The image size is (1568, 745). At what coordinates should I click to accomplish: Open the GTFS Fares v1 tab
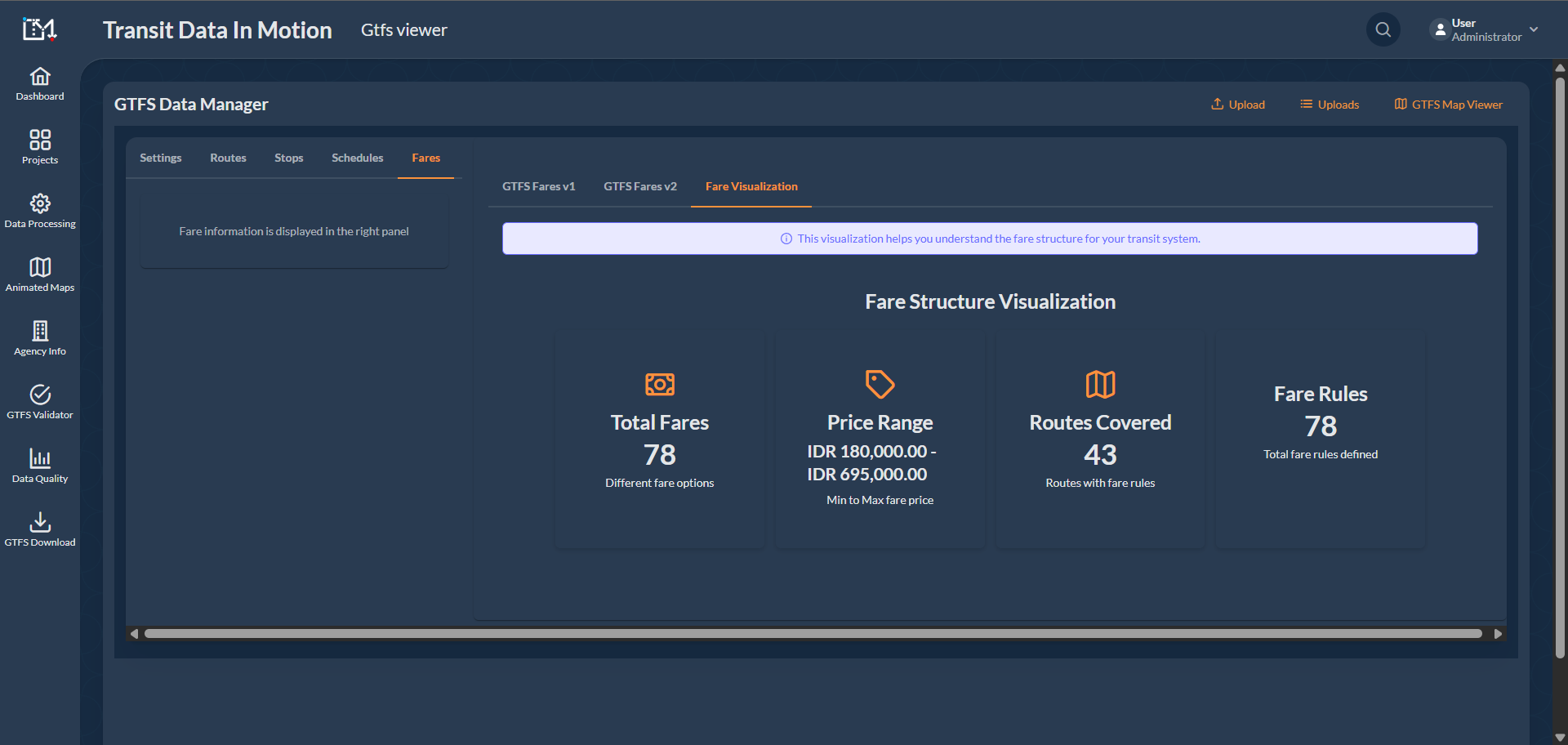538,186
